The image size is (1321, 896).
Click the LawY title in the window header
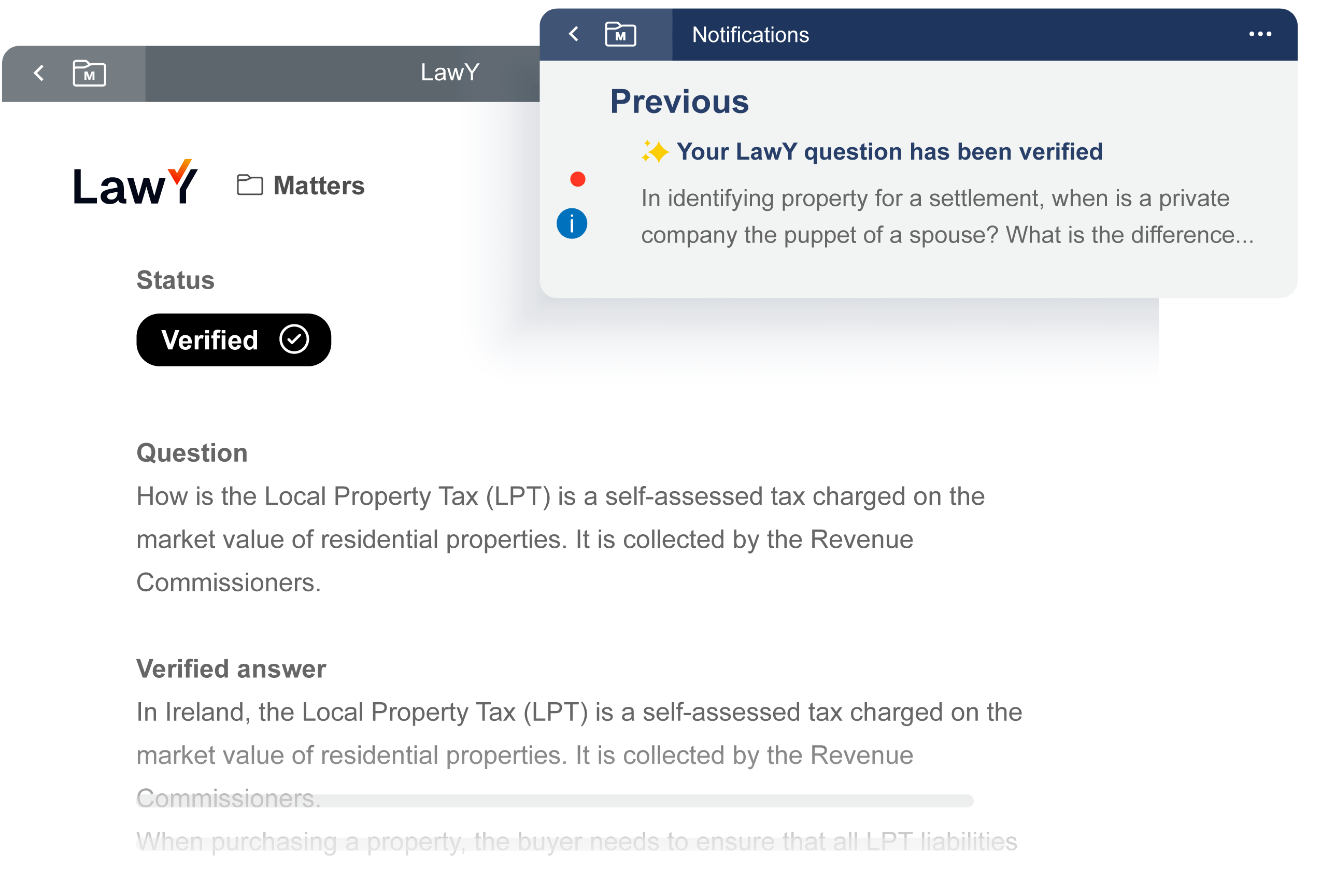(450, 73)
